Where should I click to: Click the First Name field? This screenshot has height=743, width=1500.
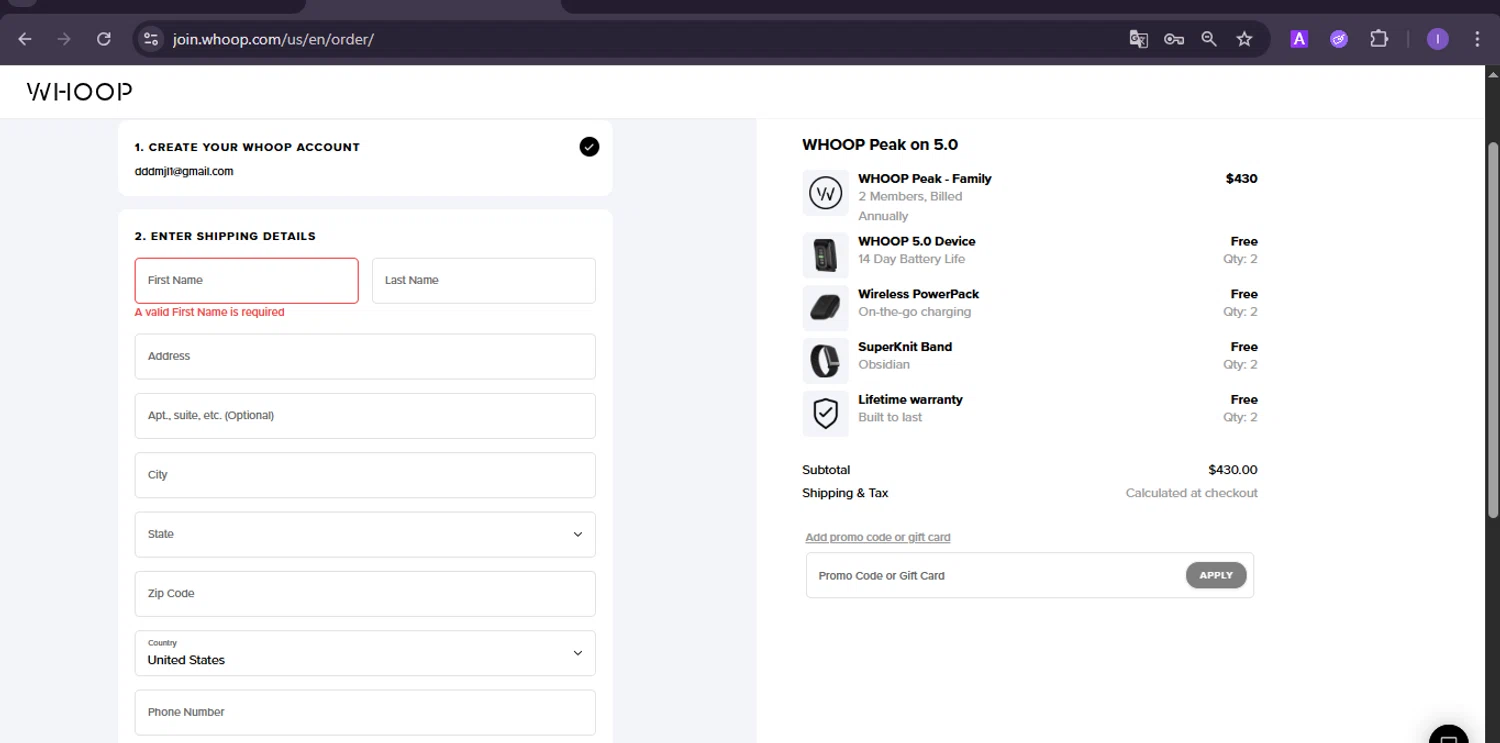pyautogui.click(x=247, y=281)
